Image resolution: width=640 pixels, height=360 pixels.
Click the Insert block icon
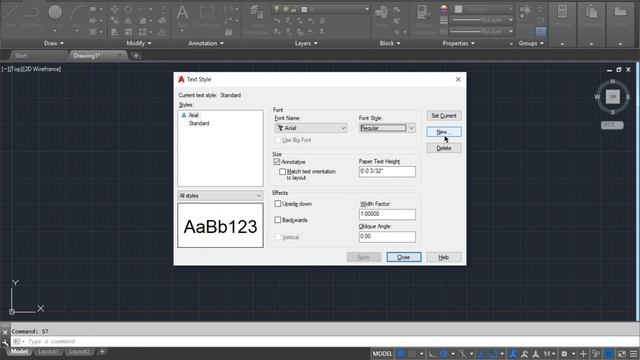tap(381, 16)
